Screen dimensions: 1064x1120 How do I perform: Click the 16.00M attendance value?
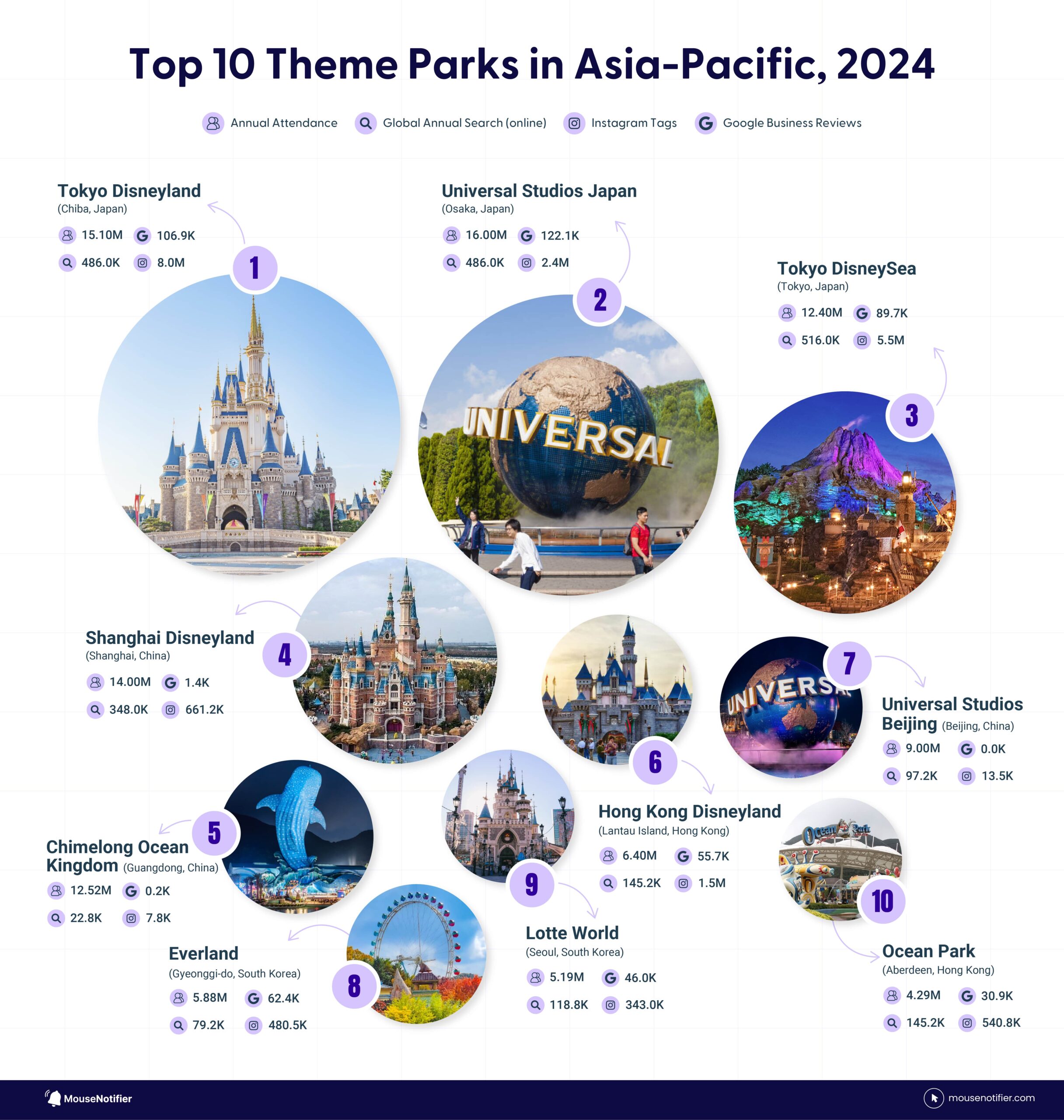click(x=486, y=235)
